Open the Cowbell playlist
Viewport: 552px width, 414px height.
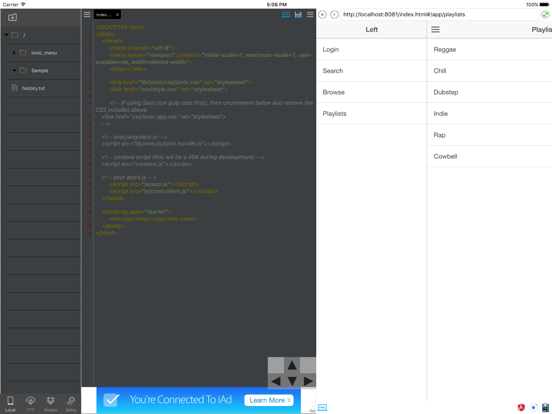click(490, 156)
